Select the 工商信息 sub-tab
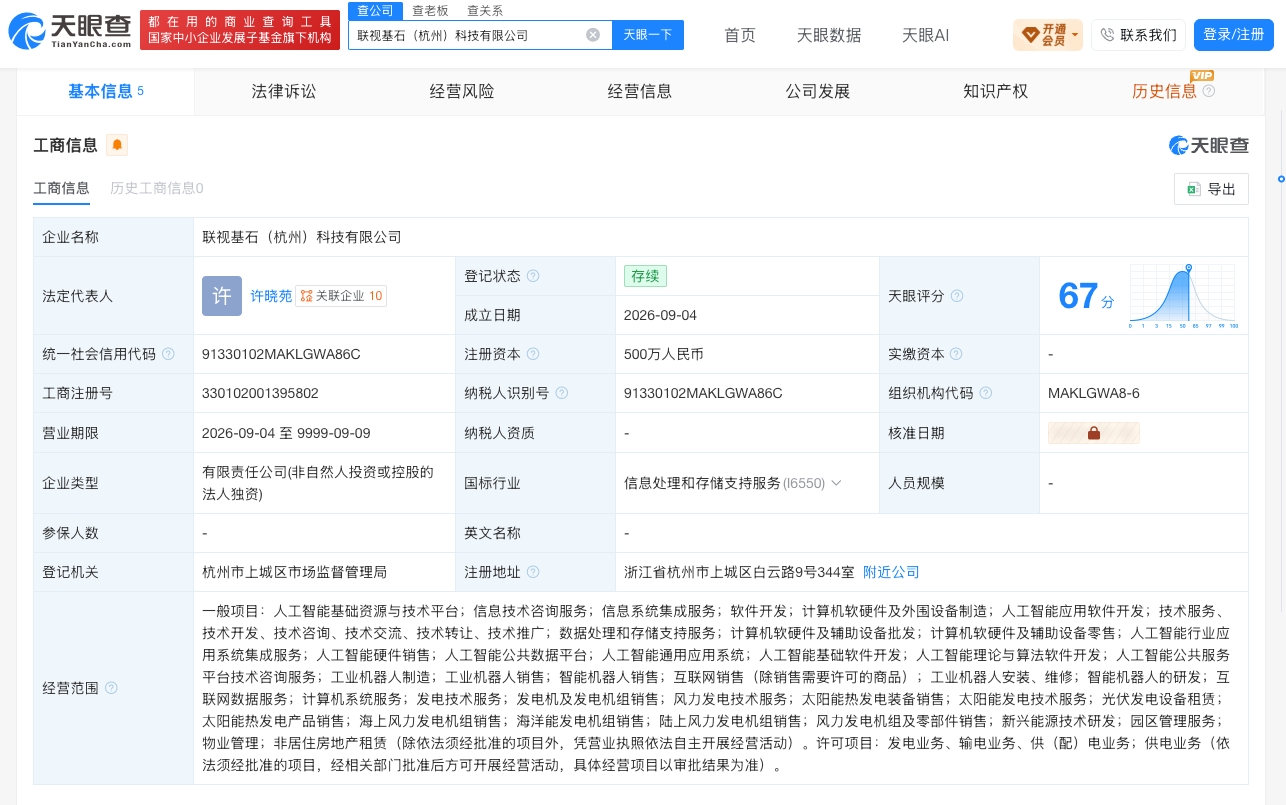This screenshot has height=805, width=1286. 62,188
